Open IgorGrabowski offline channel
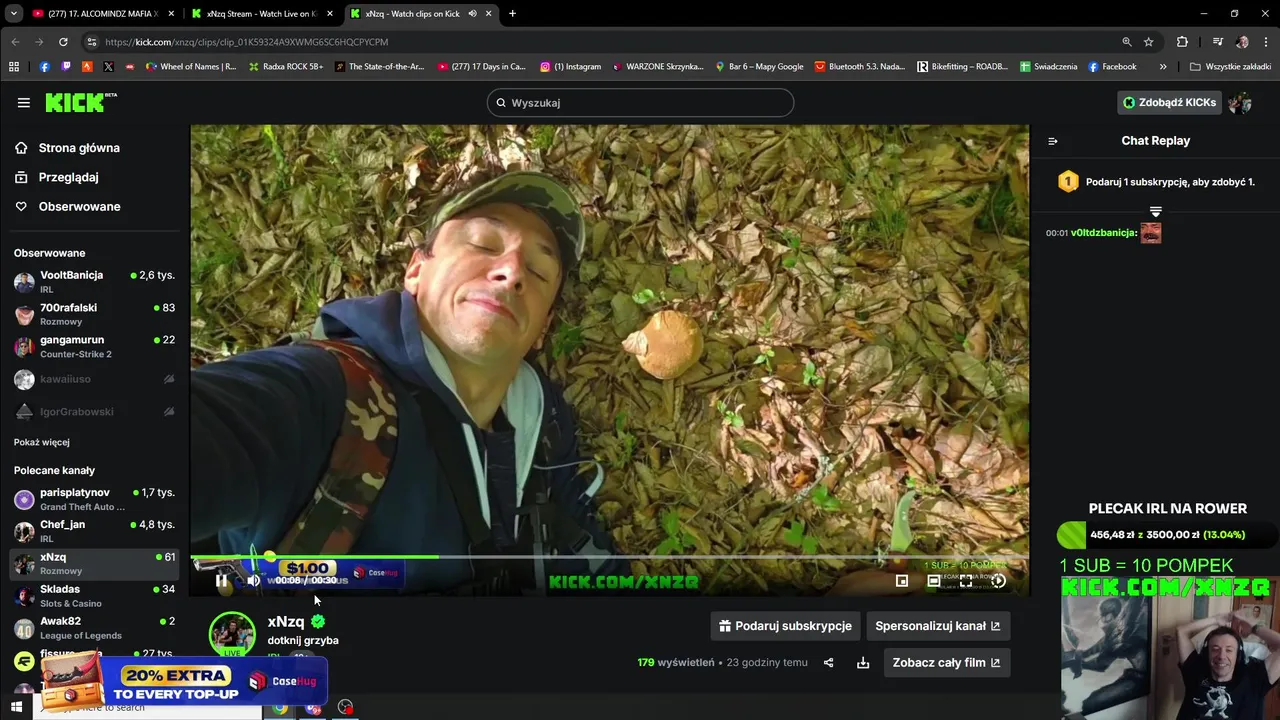The width and height of the screenshot is (1280, 720). [94, 411]
